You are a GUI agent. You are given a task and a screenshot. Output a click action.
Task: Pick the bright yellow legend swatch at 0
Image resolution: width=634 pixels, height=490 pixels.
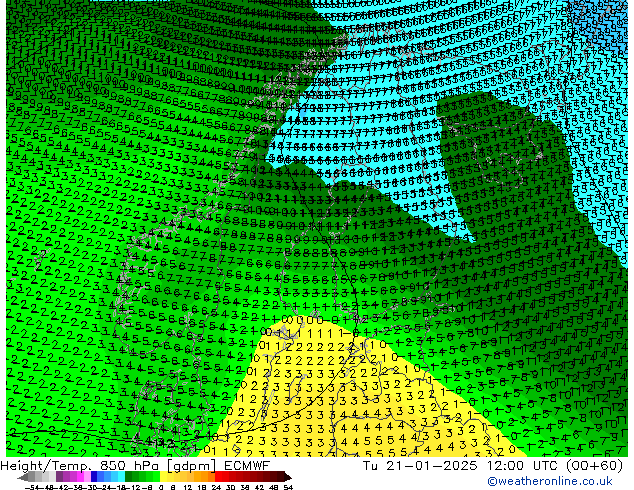163,477
